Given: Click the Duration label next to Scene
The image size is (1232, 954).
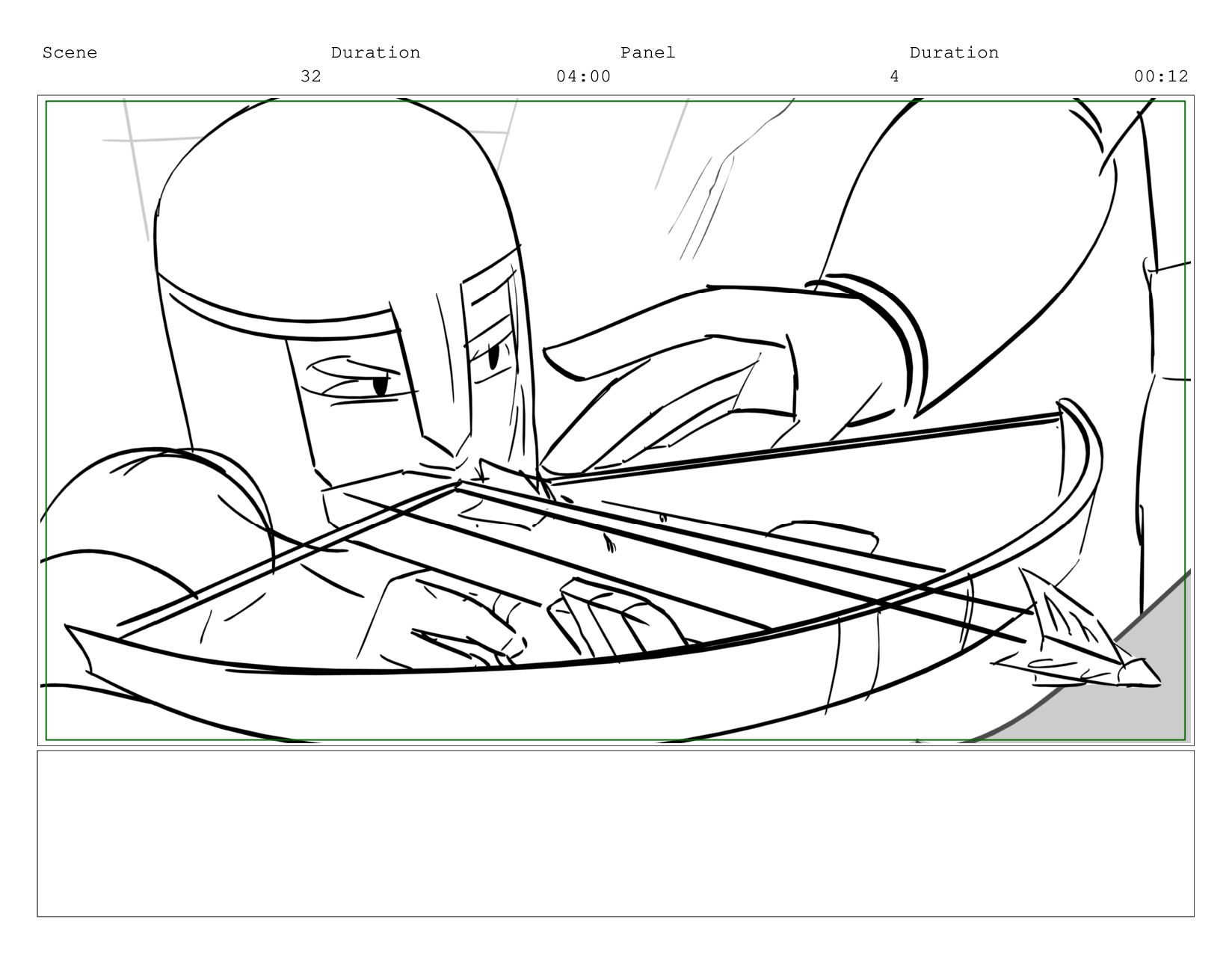Looking at the screenshot, I should (x=375, y=53).
